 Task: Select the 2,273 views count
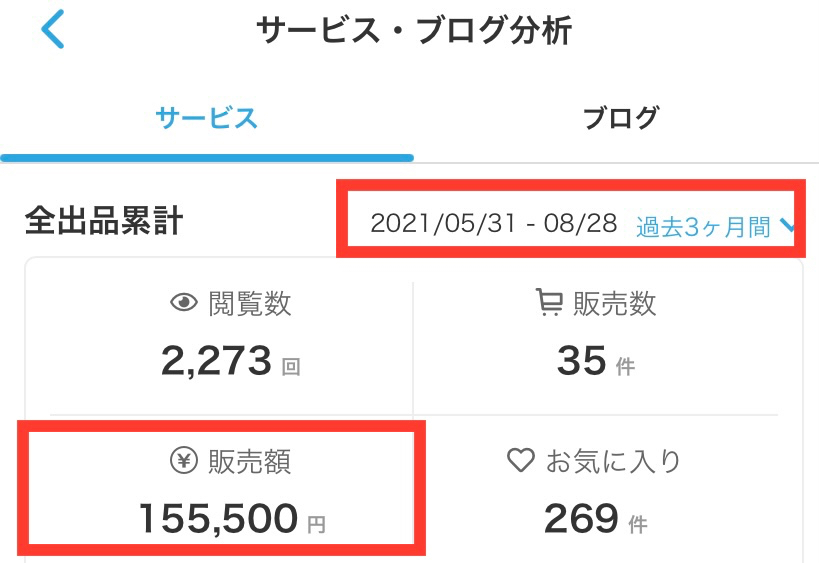tap(216, 361)
